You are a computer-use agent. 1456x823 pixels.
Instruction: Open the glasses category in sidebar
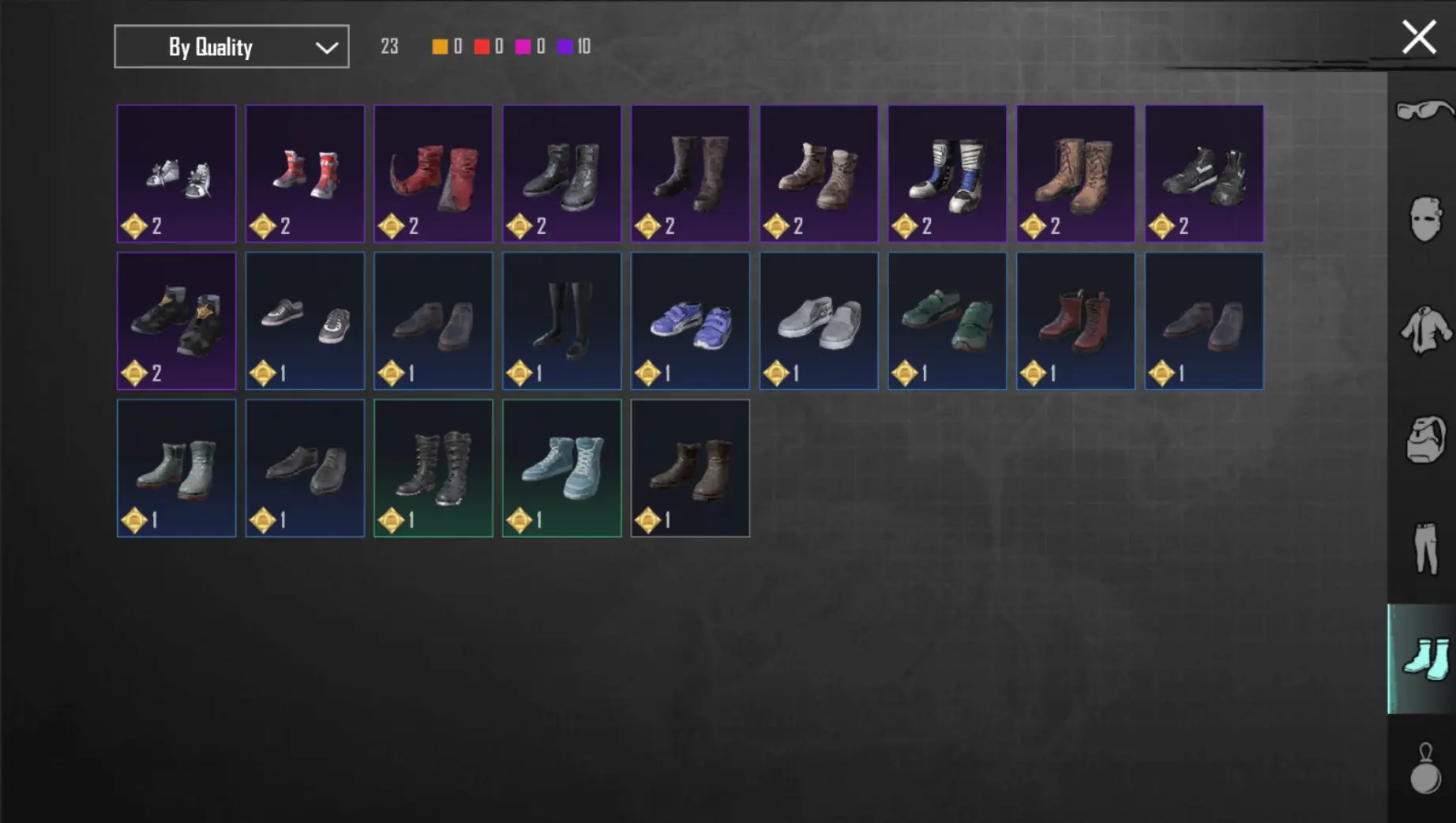pyautogui.click(x=1424, y=111)
